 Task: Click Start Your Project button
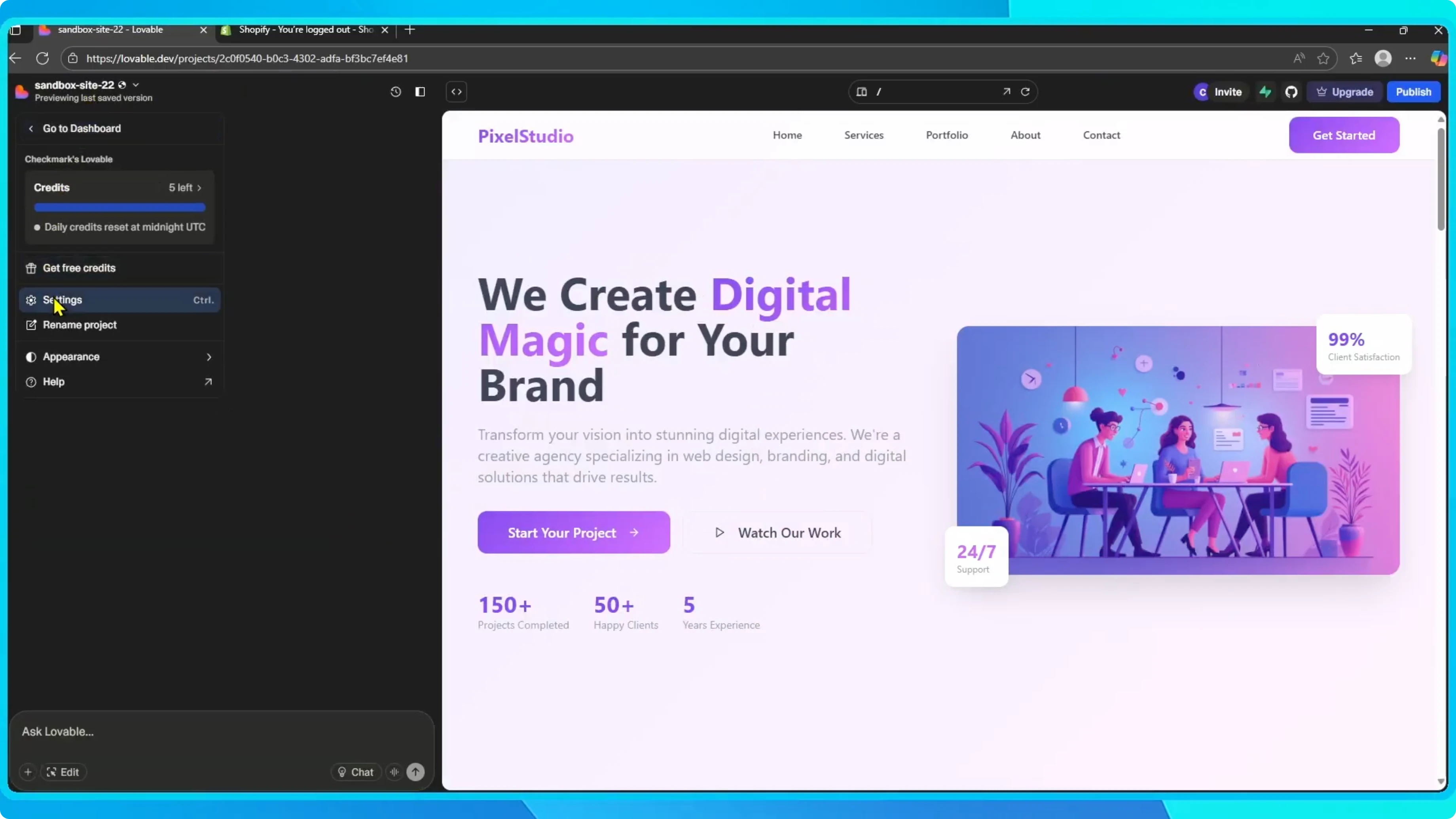[574, 533]
